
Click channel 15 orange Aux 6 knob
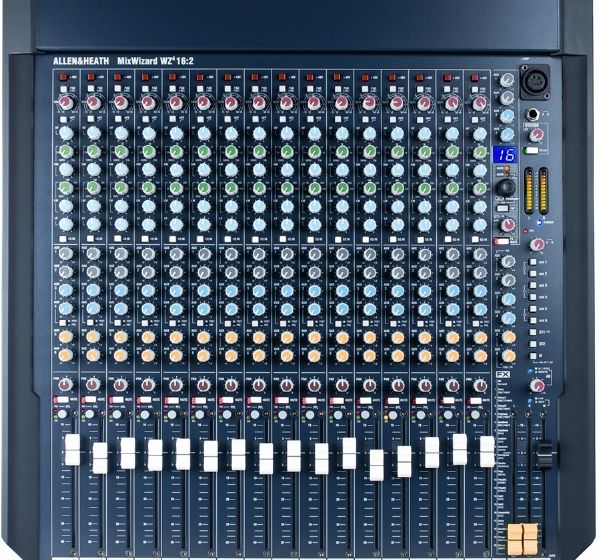pos(452,356)
